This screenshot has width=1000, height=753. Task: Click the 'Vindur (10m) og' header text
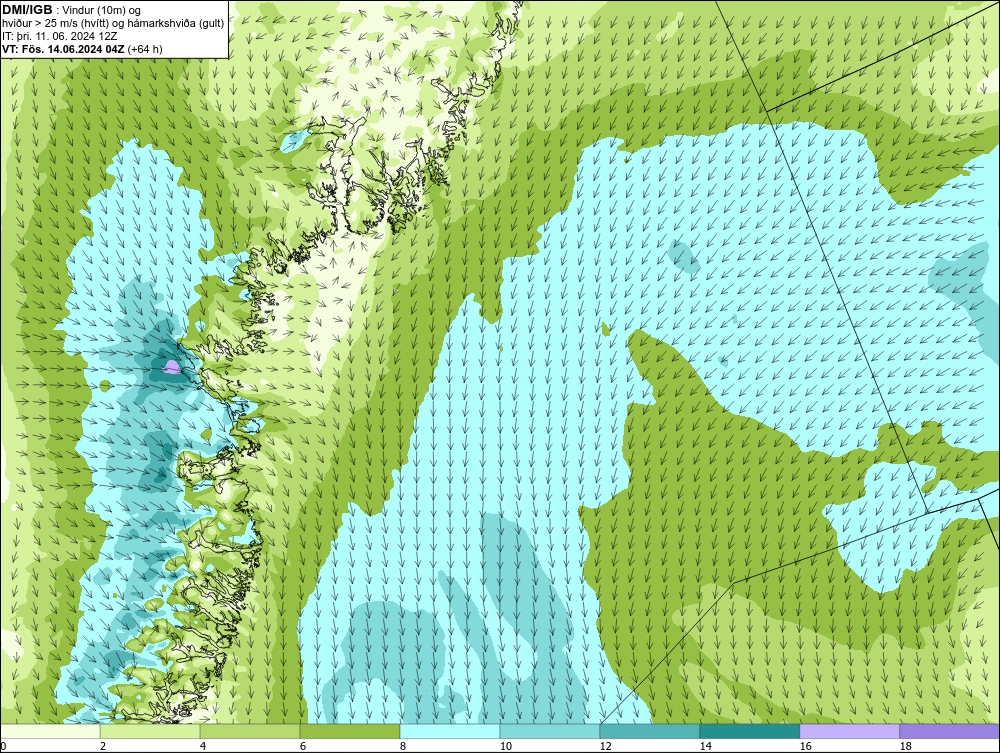(x=103, y=11)
